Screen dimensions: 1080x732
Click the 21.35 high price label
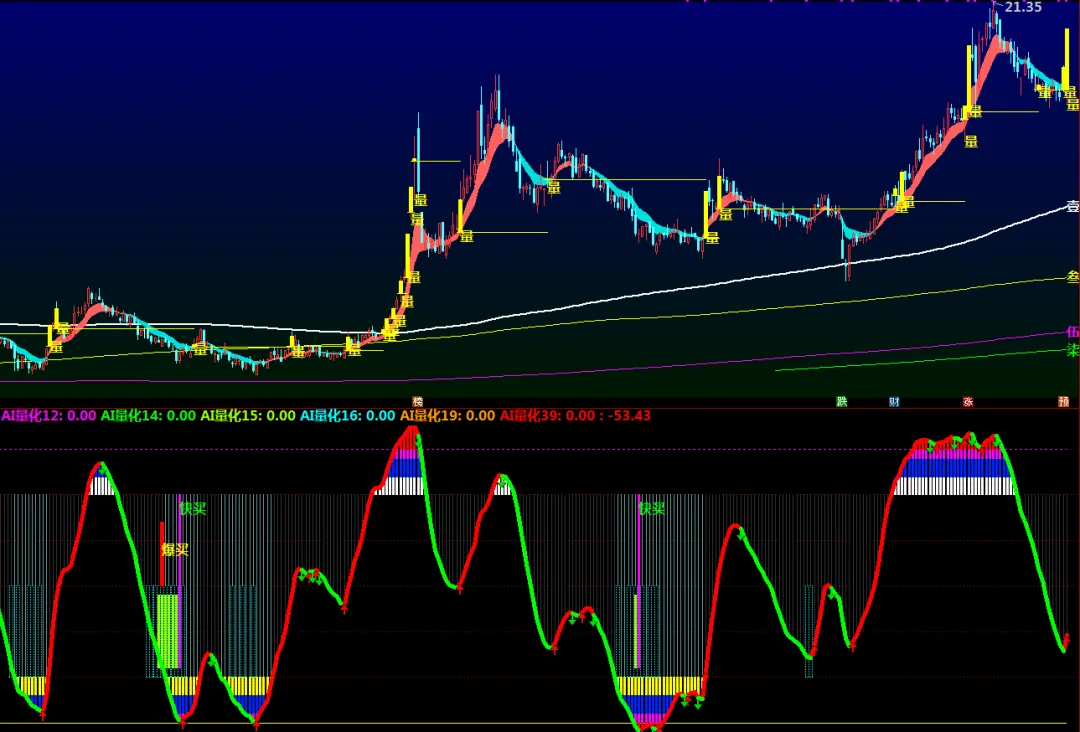(x=1024, y=8)
